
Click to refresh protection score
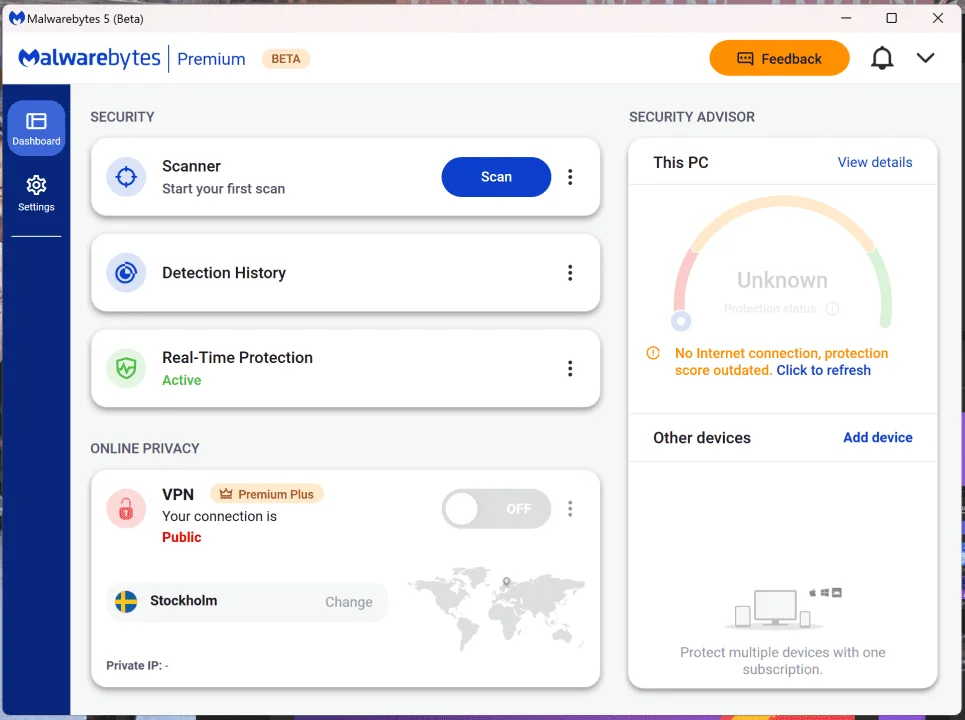(823, 370)
